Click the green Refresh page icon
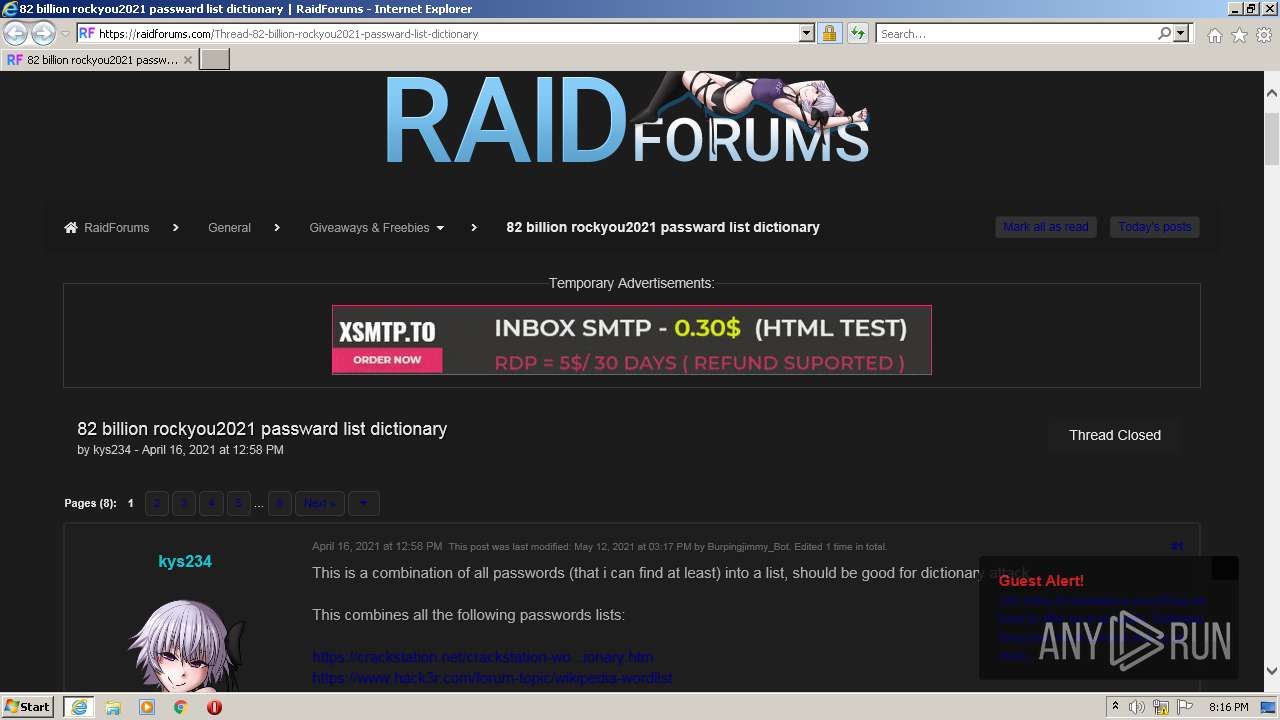This screenshot has width=1280, height=720. (x=857, y=33)
